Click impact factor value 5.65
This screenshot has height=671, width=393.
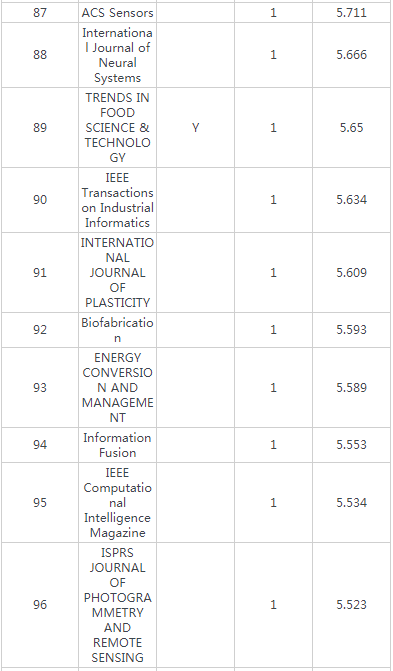coord(351,128)
